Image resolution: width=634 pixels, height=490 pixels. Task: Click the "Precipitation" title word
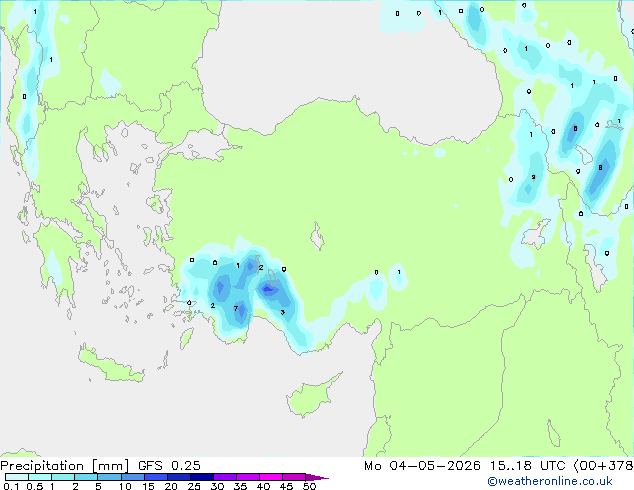tap(42, 466)
